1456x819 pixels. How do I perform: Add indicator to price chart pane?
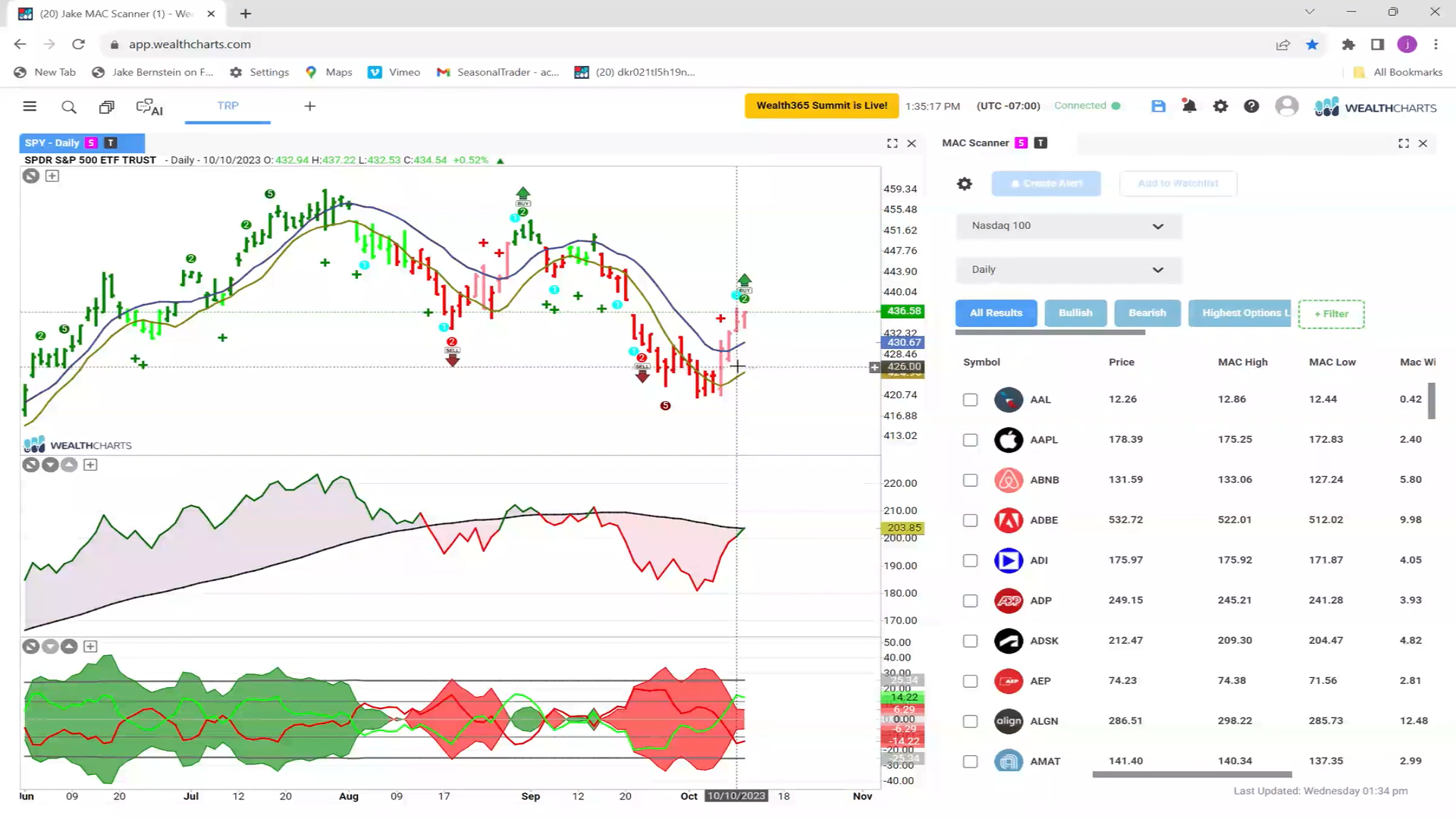point(52,176)
